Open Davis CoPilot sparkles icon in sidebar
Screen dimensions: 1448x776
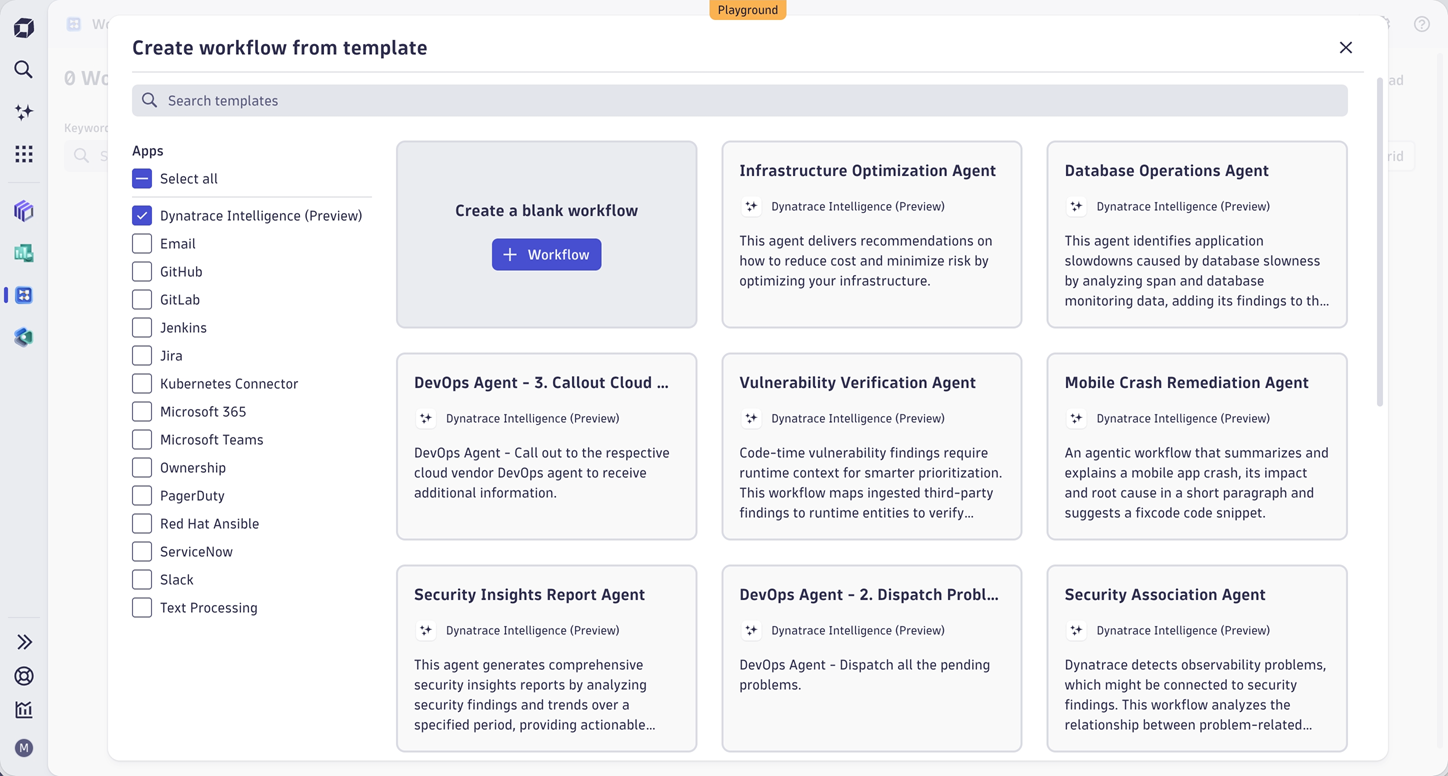(23, 112)
